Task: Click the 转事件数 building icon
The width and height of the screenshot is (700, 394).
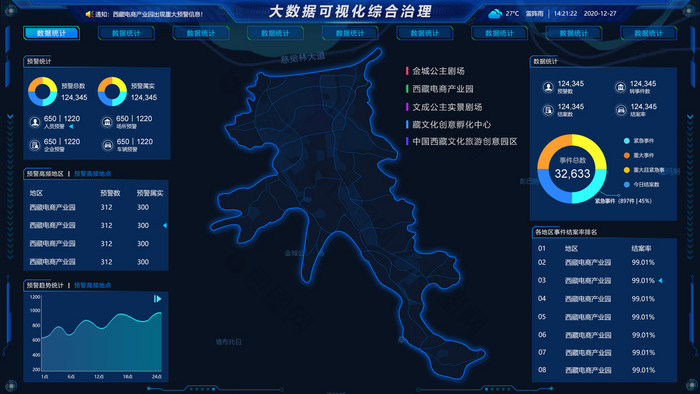Action: pos(621,87)
